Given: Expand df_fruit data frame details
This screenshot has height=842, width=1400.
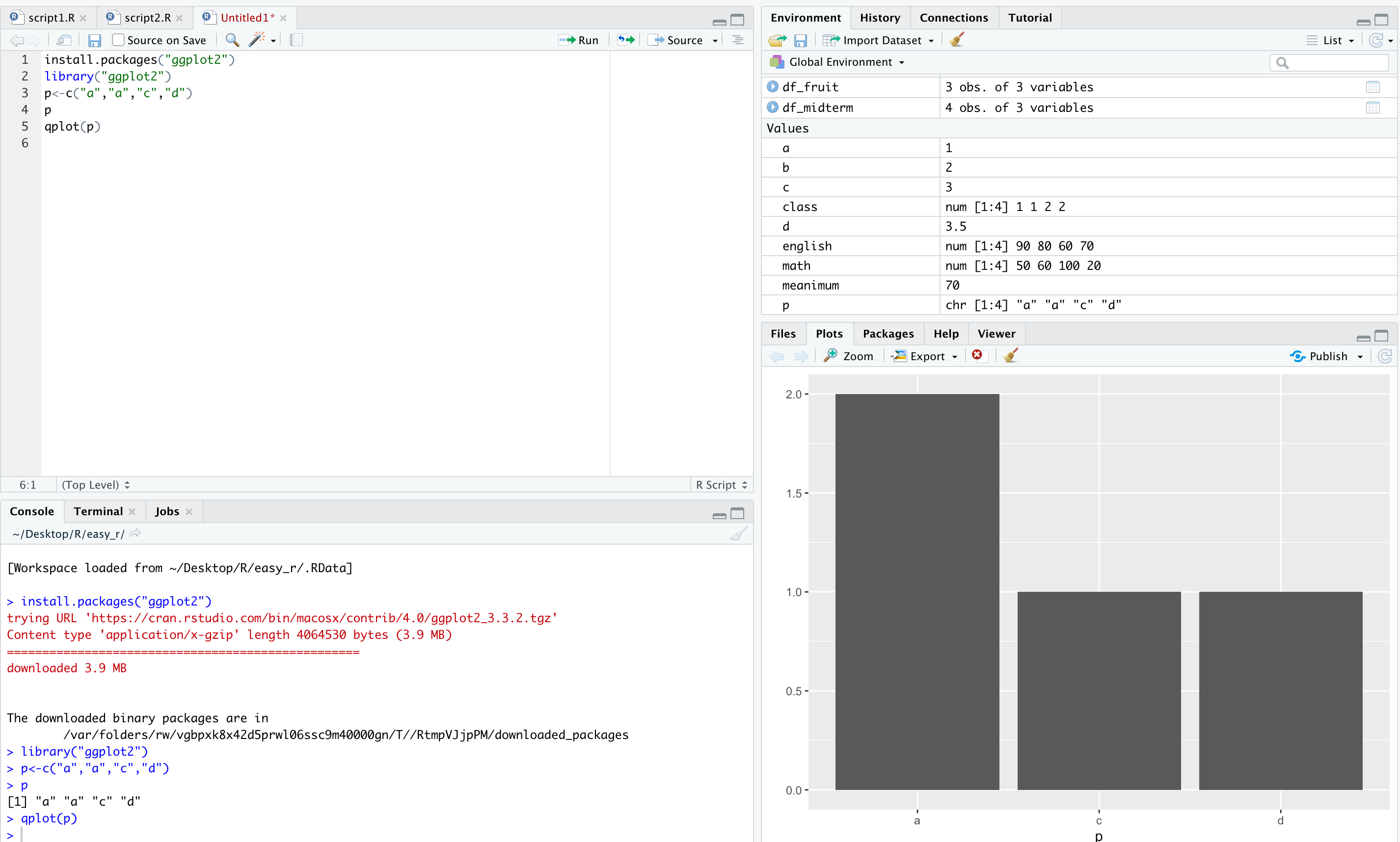Looking at the screenshot, I should tap(772, 87).
